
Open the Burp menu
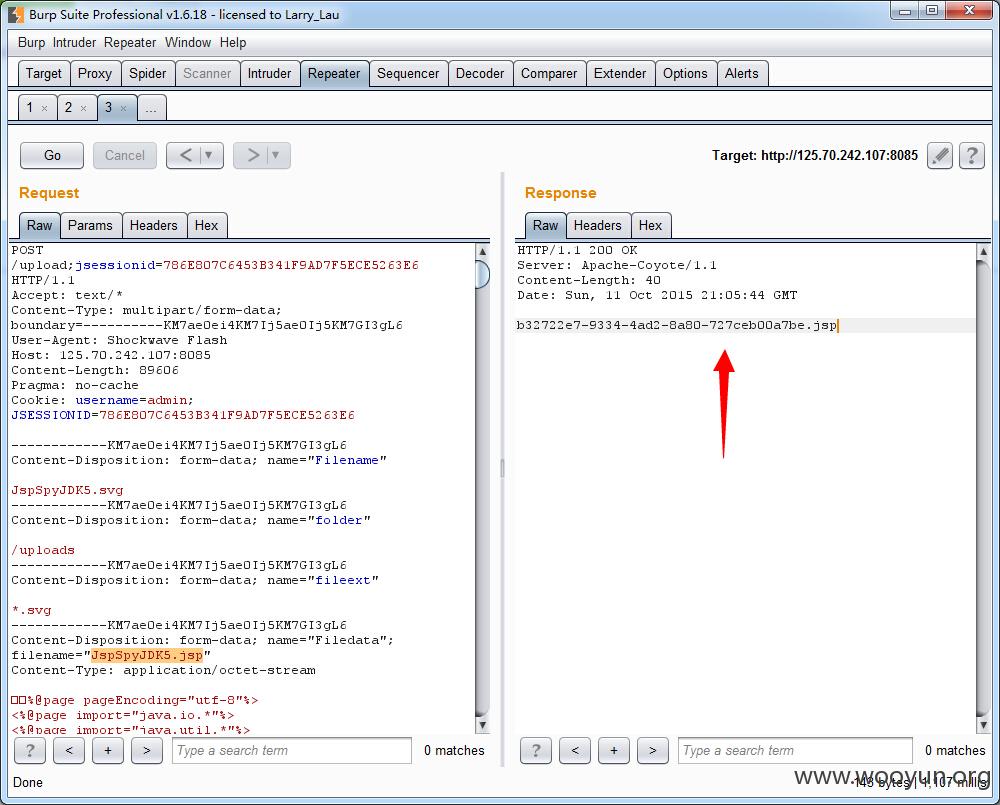tap(31, 43)
